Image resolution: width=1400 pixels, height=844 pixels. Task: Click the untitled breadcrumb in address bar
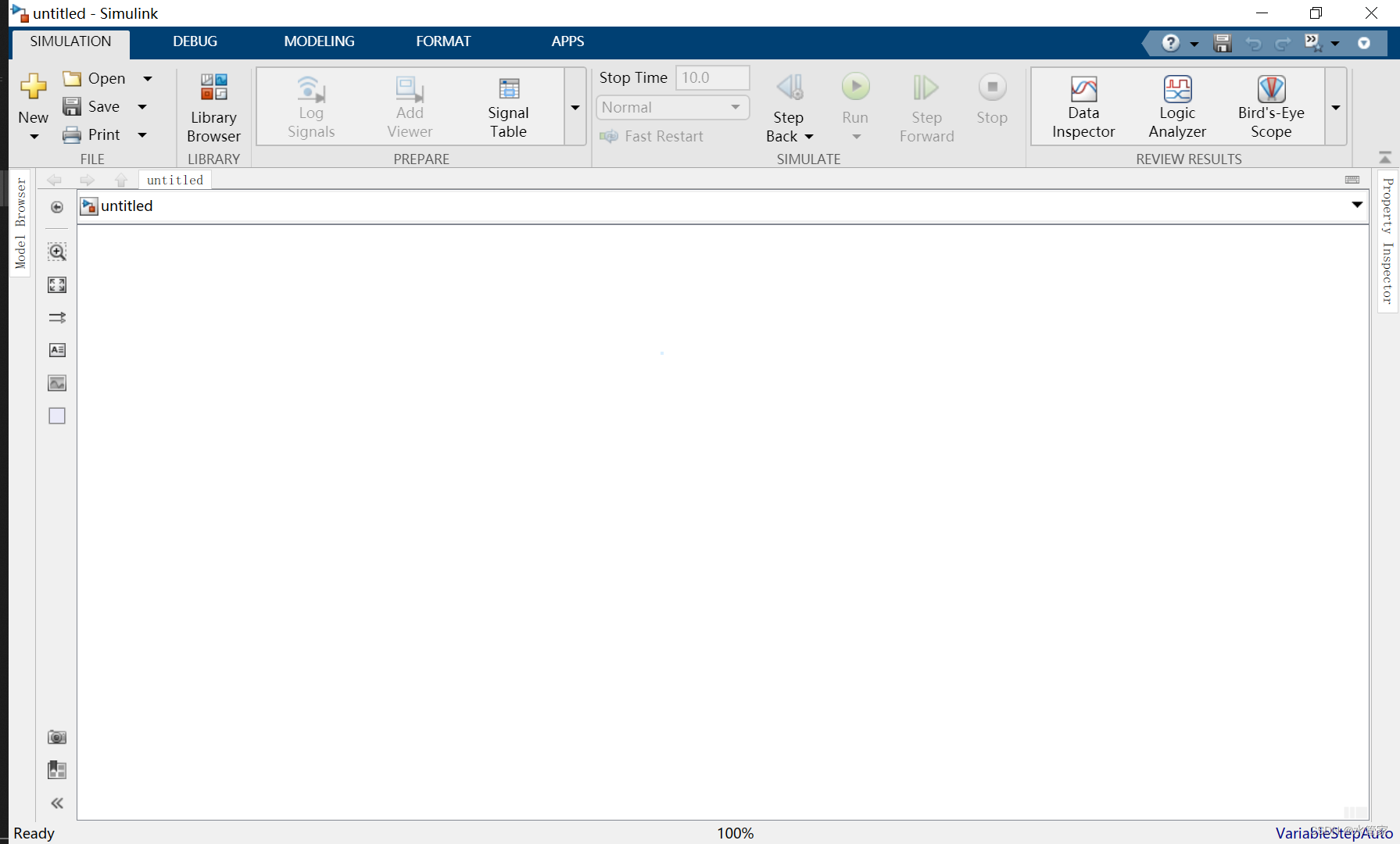[127, 206]
